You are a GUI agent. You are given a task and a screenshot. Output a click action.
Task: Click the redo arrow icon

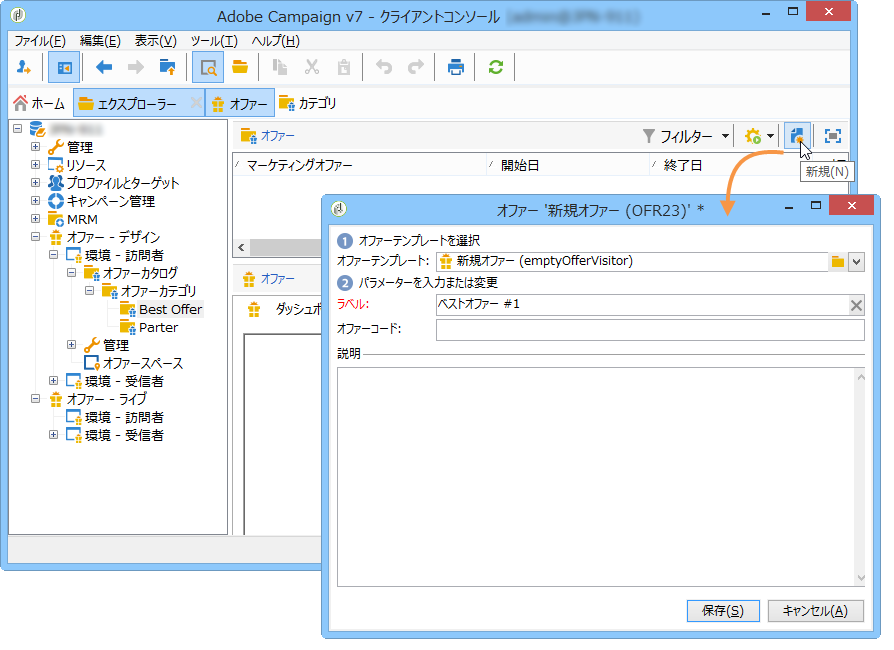[x=416, y=67]
